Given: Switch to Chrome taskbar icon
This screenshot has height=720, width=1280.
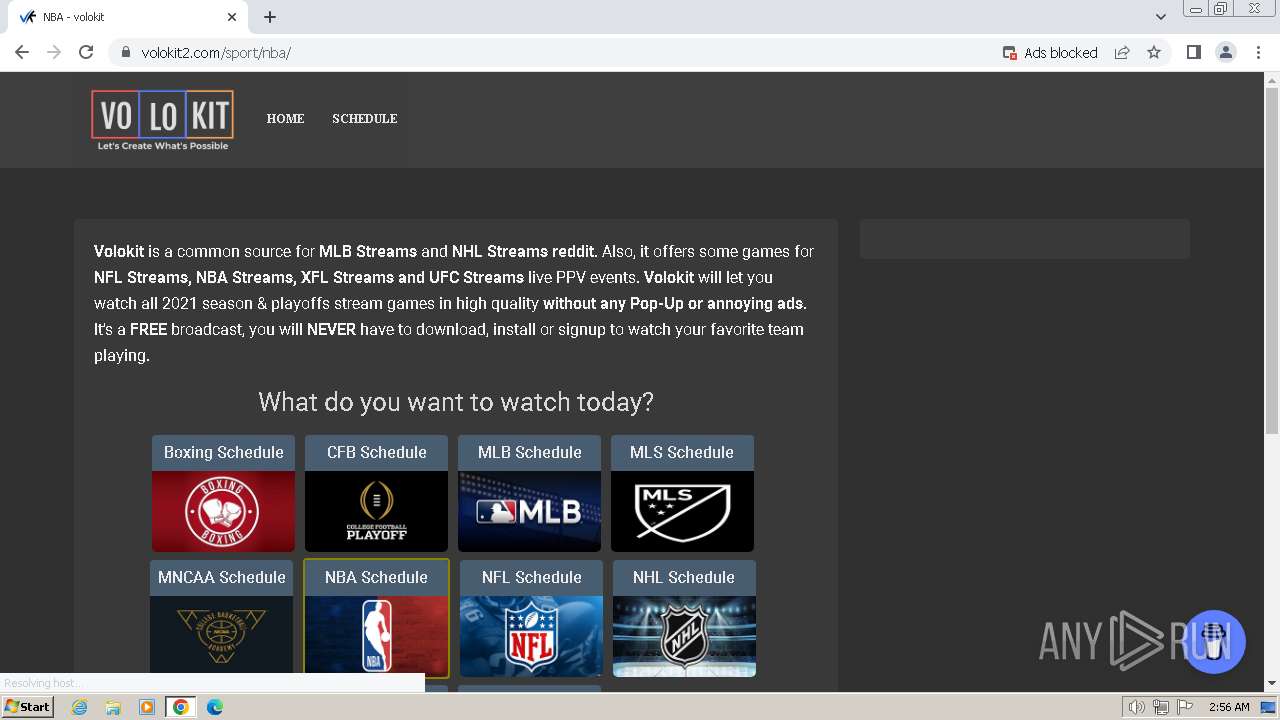Looking at the screenshot, I should point(181,707).
